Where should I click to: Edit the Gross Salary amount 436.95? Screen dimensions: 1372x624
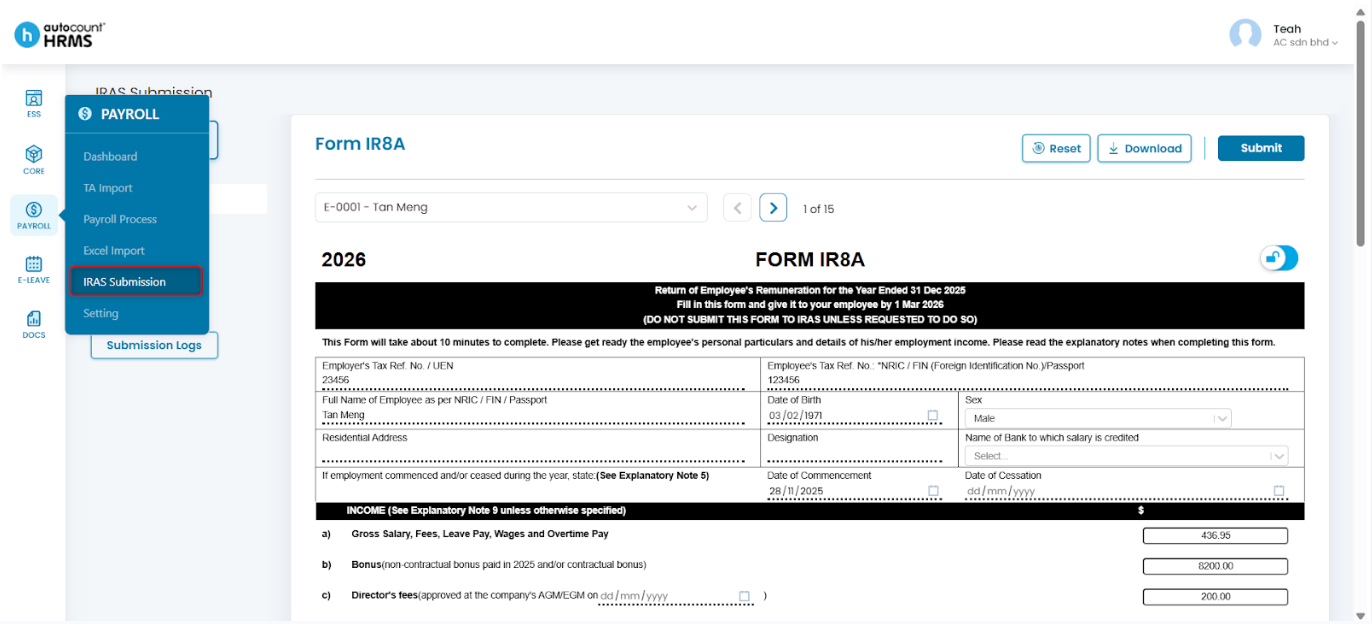[1215, 535]
